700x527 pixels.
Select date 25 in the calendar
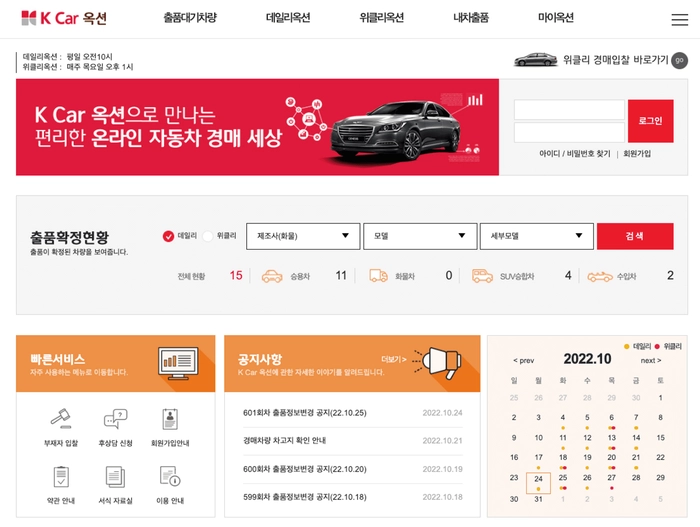pyautogui.click(x=563, y=478)
